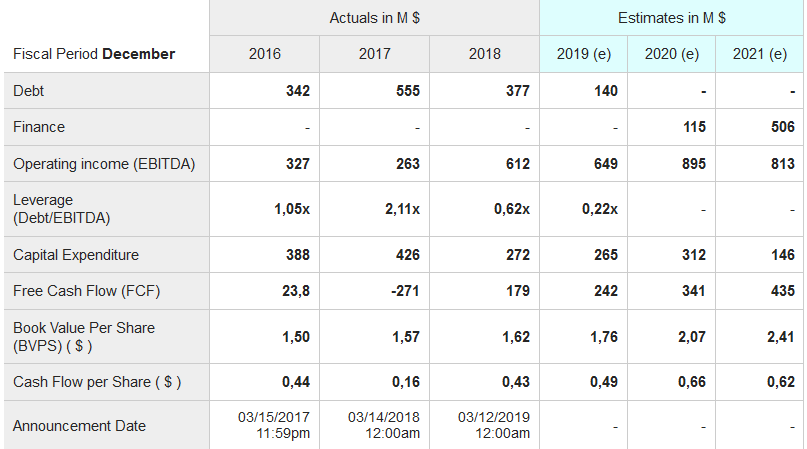Screen dimensions: 807x449
Task: Select the 2019 (e) column header
Action: click(x=584, y=54)
